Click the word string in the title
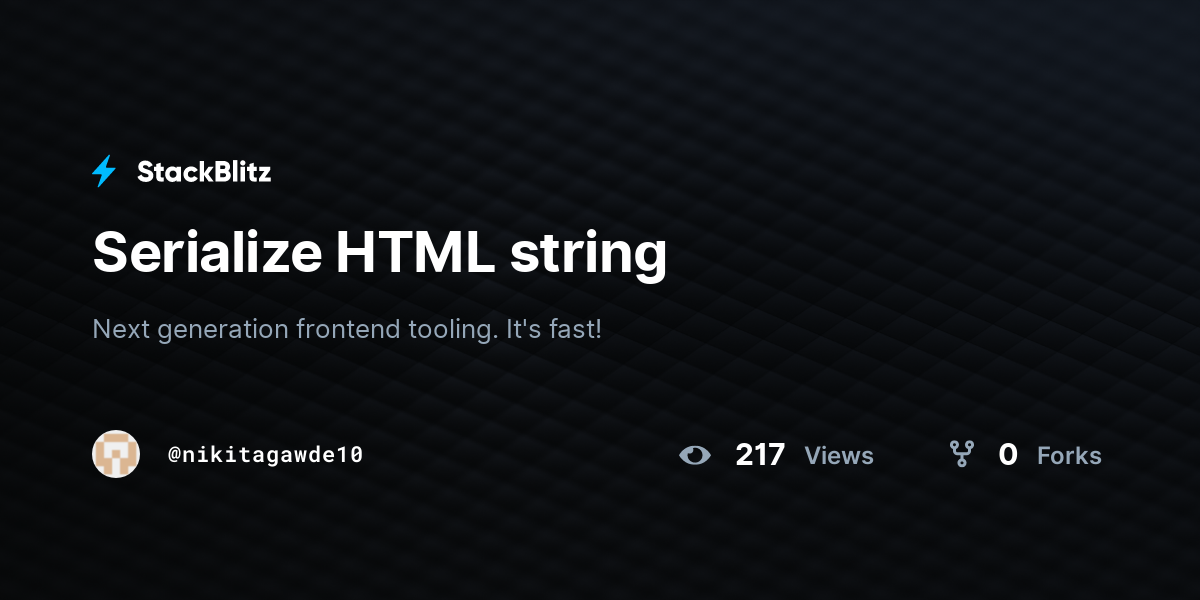 coord(588,255)
